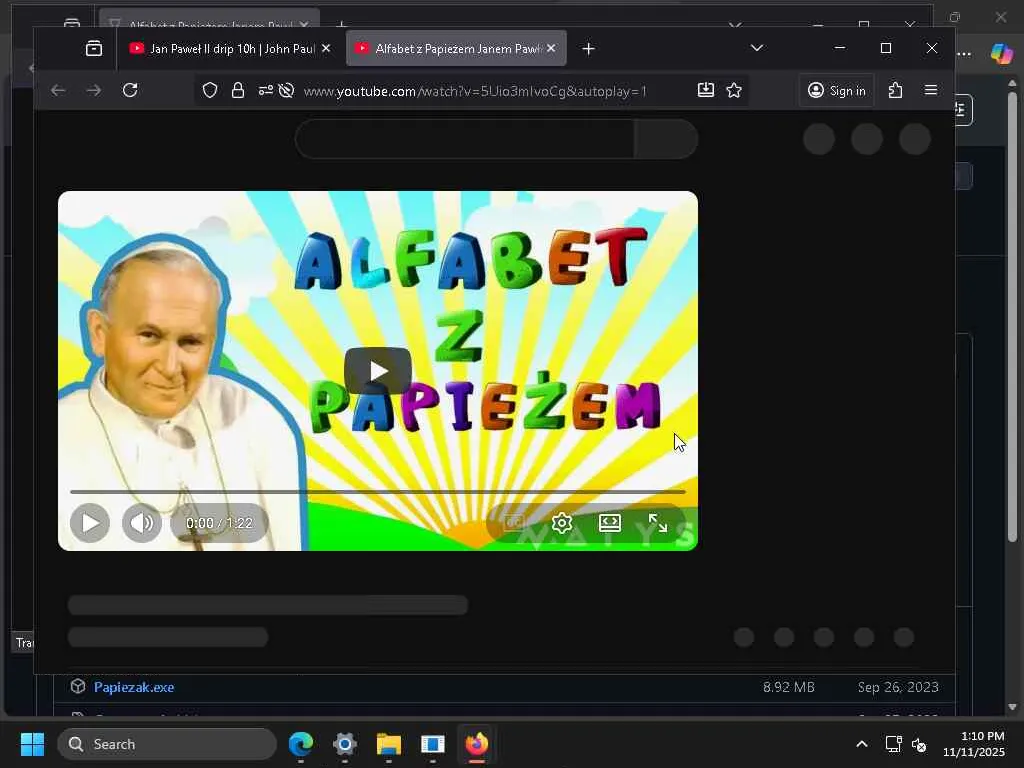Play the video using bottom-left play control
This screenshot has height=768, width=1024.
coord(90,523)
